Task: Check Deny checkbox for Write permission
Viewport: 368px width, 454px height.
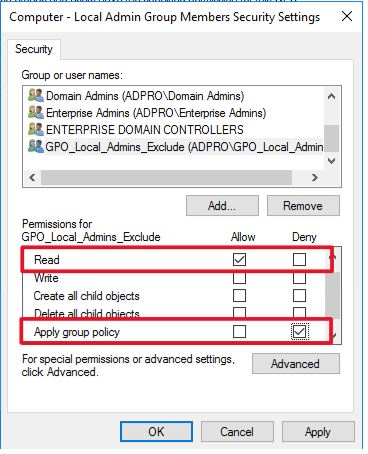Action: [299, 278]
